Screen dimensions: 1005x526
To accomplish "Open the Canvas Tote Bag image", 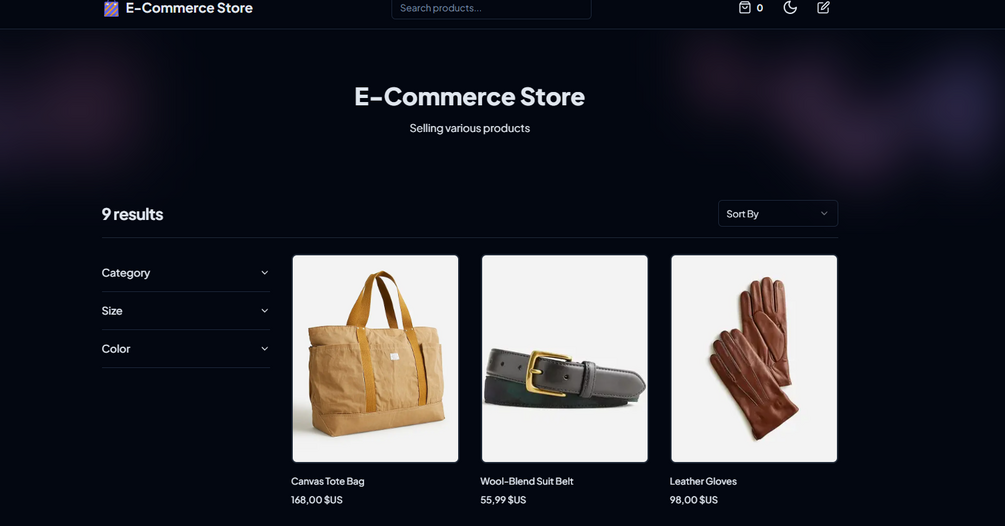I will [376, 359].
